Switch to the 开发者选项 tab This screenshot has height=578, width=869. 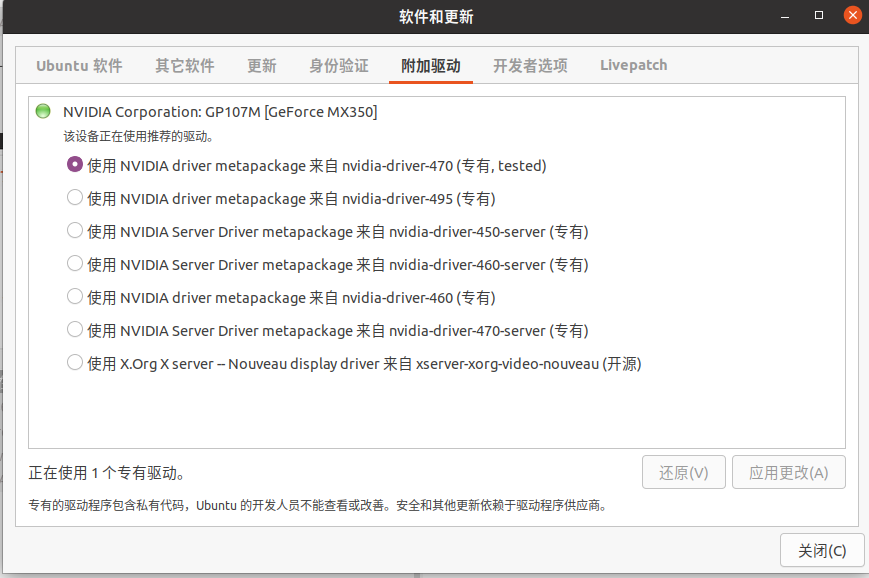(530, 65)
